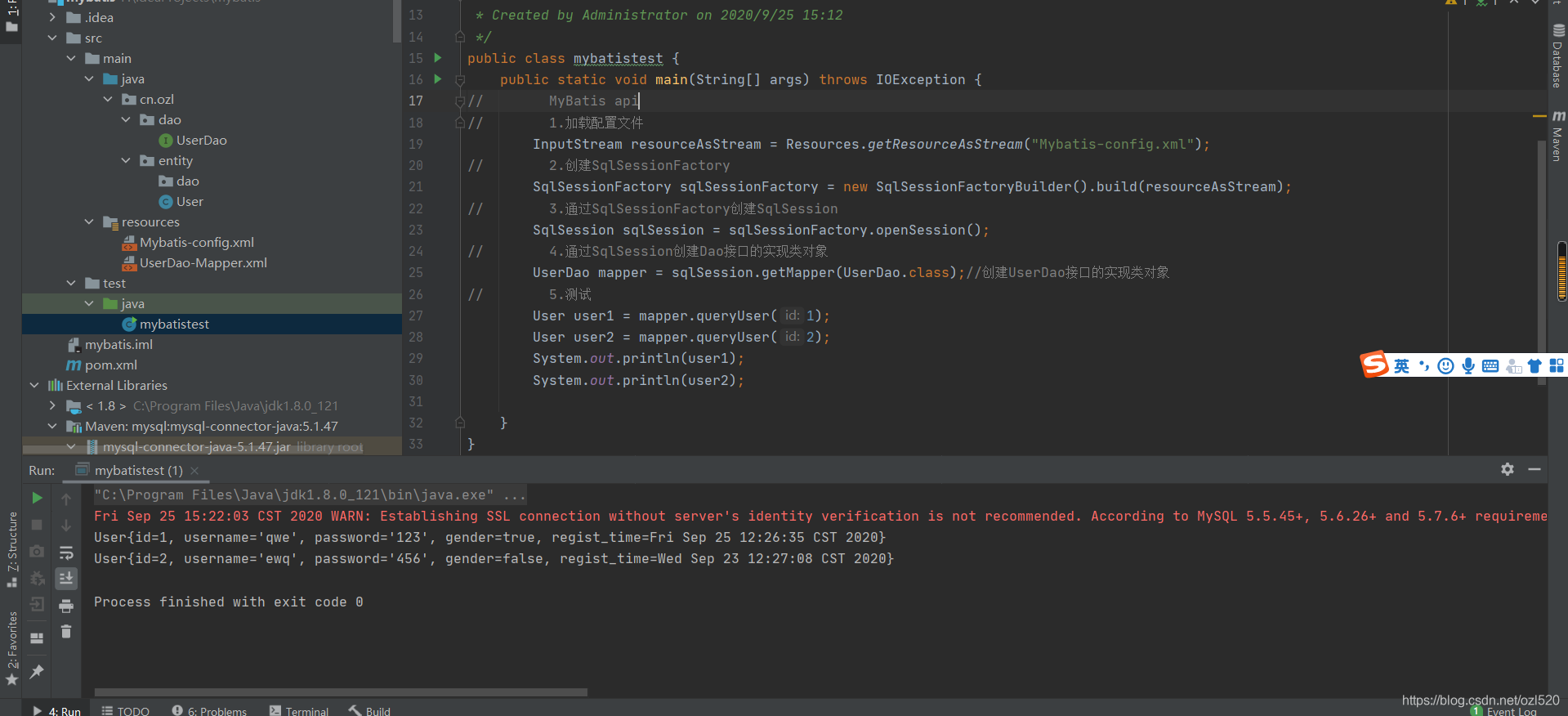Collapse Maven mysql-connector-java:5.1.47 library node
Image resolution: width=1568 pixels, height=716 pixels.
click(x=52, y=426)
